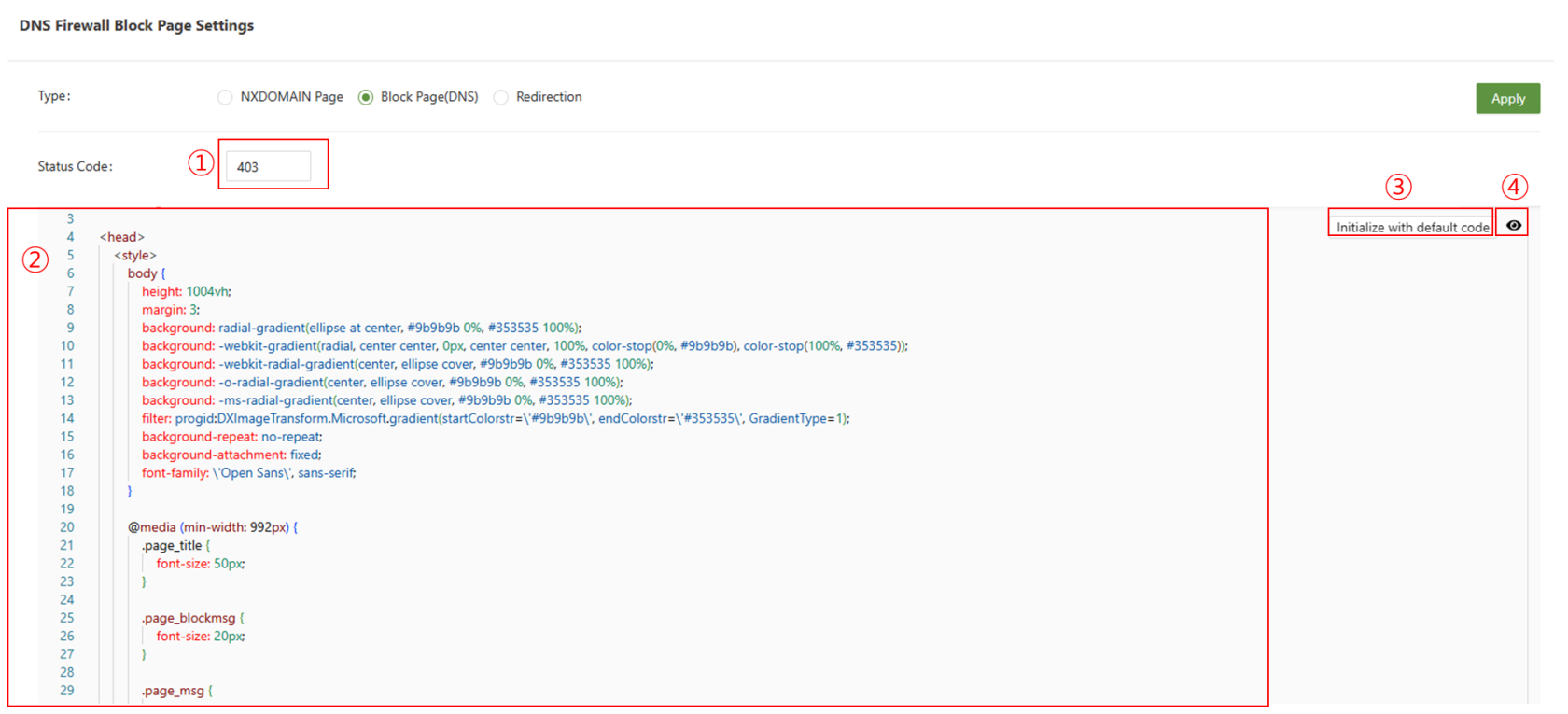1568x714 pixels.
Task: Click the background-attachment: fixed line
Action: (231, 455)
